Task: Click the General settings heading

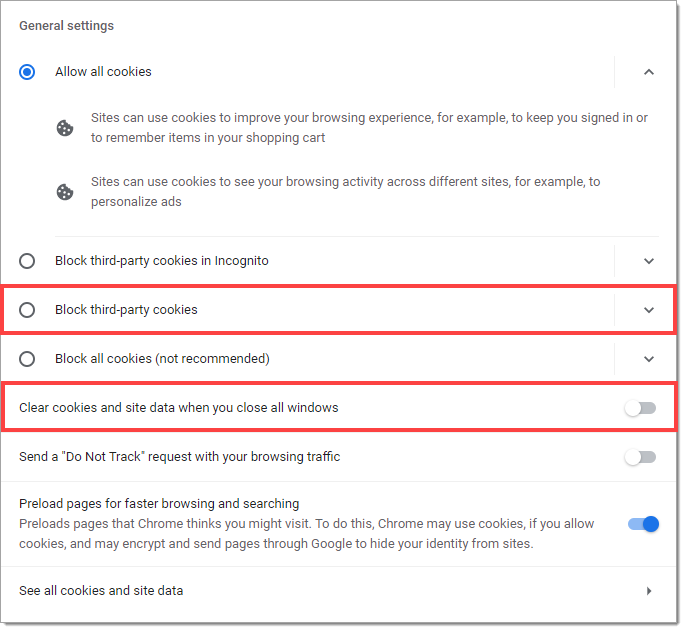Action: point(66,26)
